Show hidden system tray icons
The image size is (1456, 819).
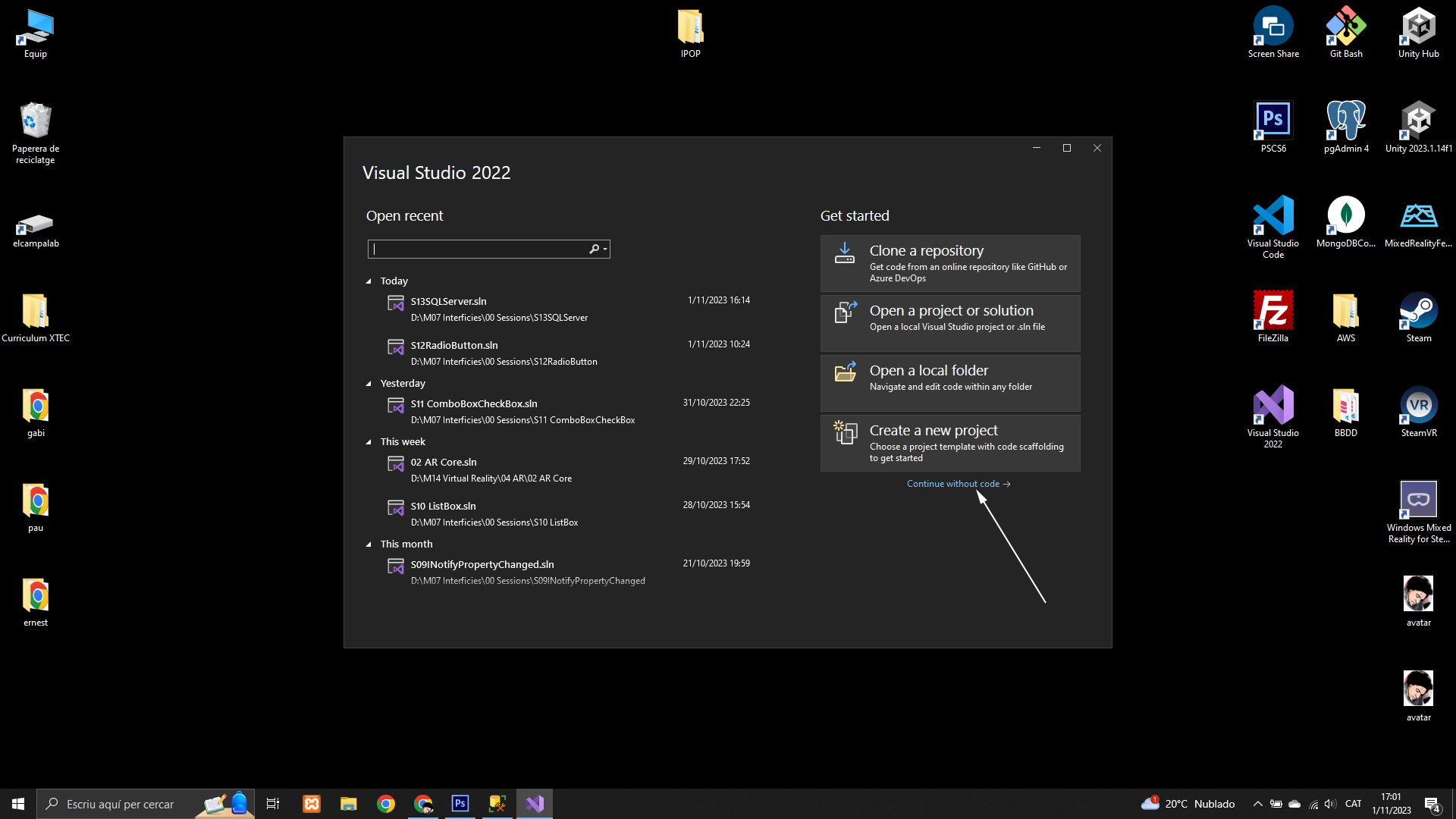click(1257, 804)
